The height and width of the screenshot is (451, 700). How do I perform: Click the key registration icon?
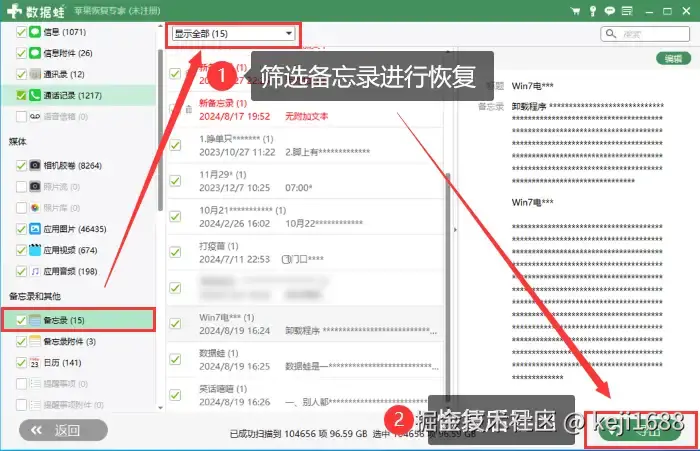[592, 11]
